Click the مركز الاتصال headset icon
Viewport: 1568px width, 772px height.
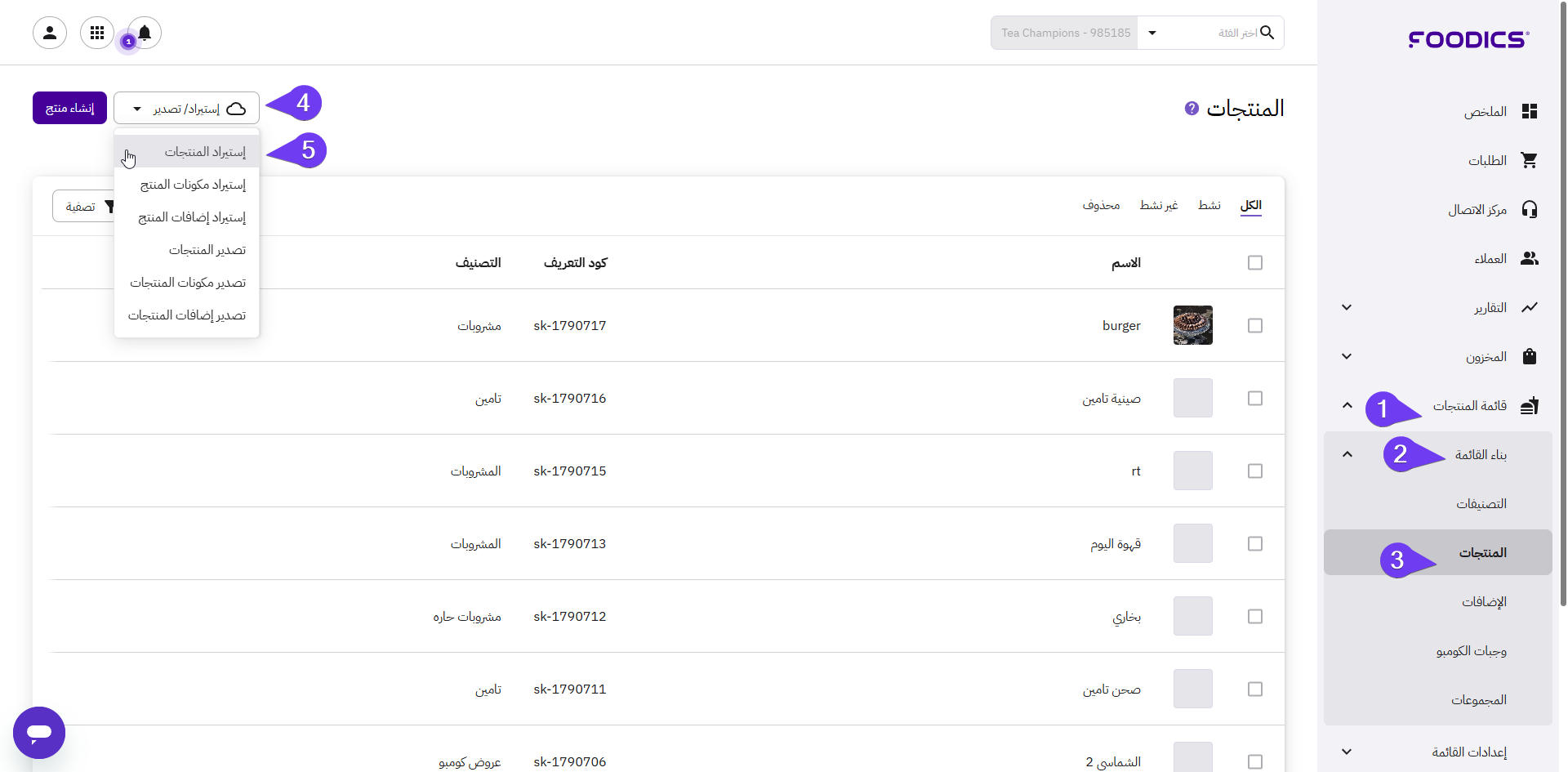click(x=1530, y=210)
